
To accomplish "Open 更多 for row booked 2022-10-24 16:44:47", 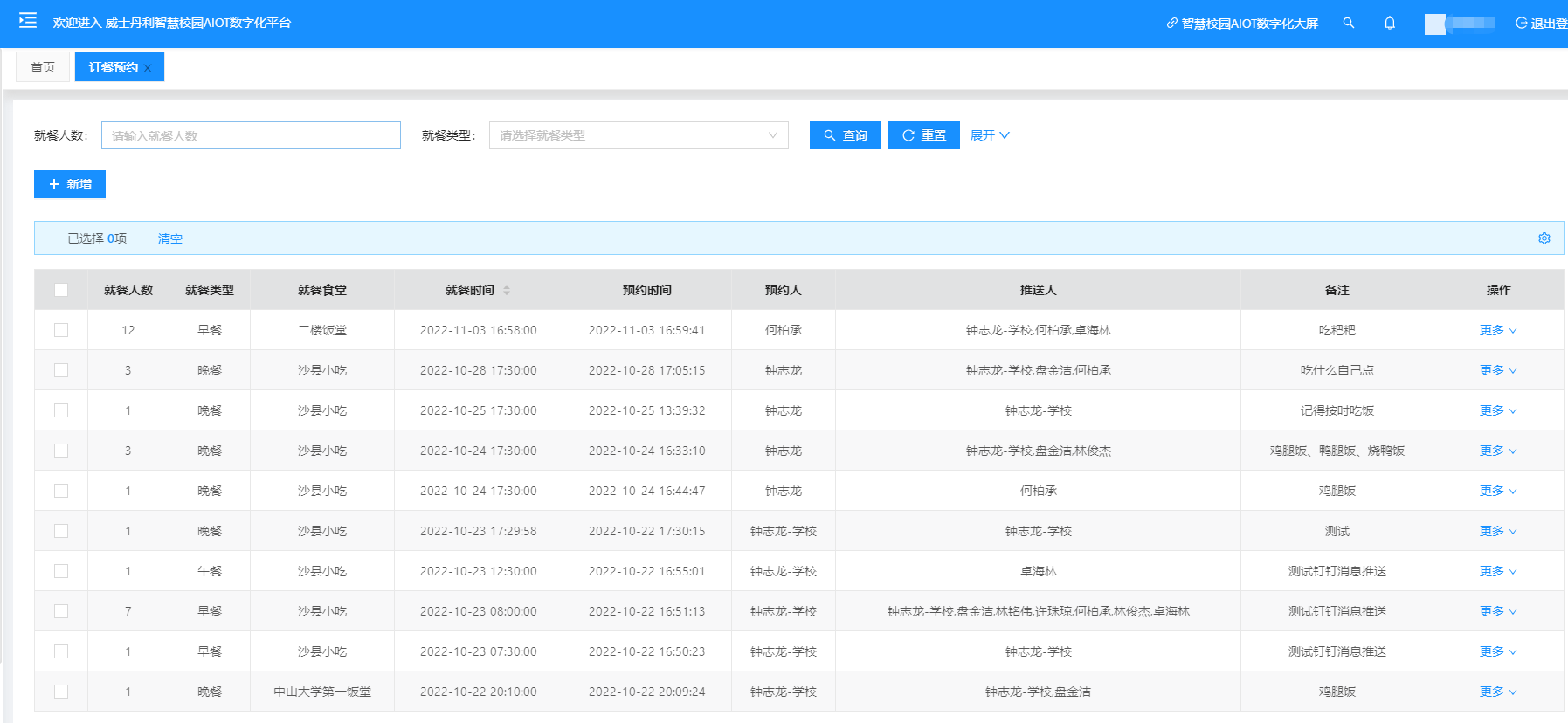I will click(1498, 491).
